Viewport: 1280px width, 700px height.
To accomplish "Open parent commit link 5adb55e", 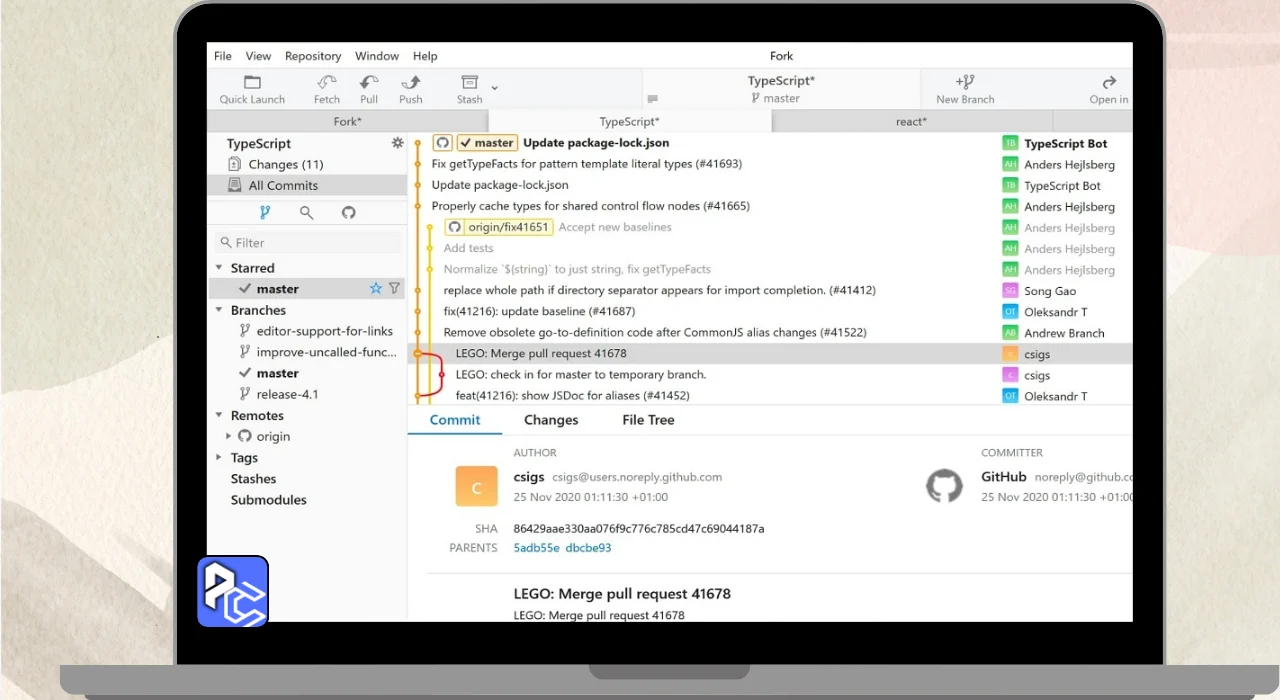I will [x=535, y=548].
